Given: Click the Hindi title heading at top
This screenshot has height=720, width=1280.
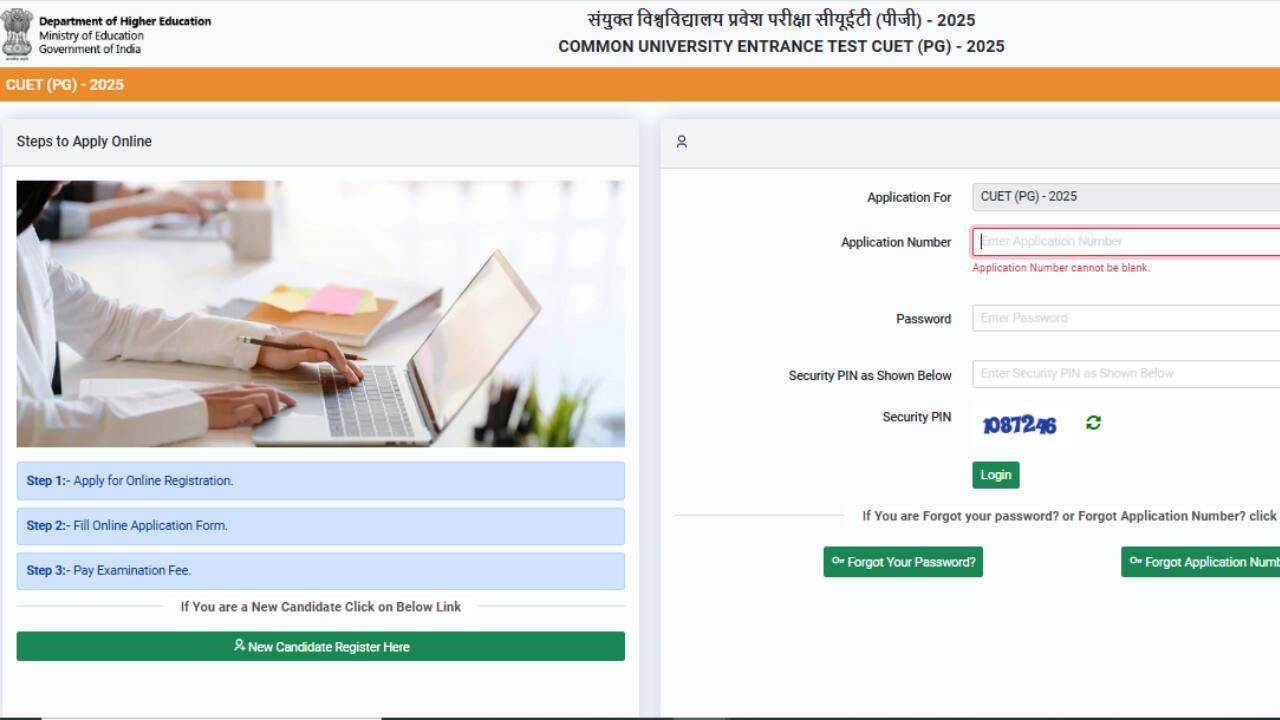Looking at the screenshot, I should pos(781,19).
